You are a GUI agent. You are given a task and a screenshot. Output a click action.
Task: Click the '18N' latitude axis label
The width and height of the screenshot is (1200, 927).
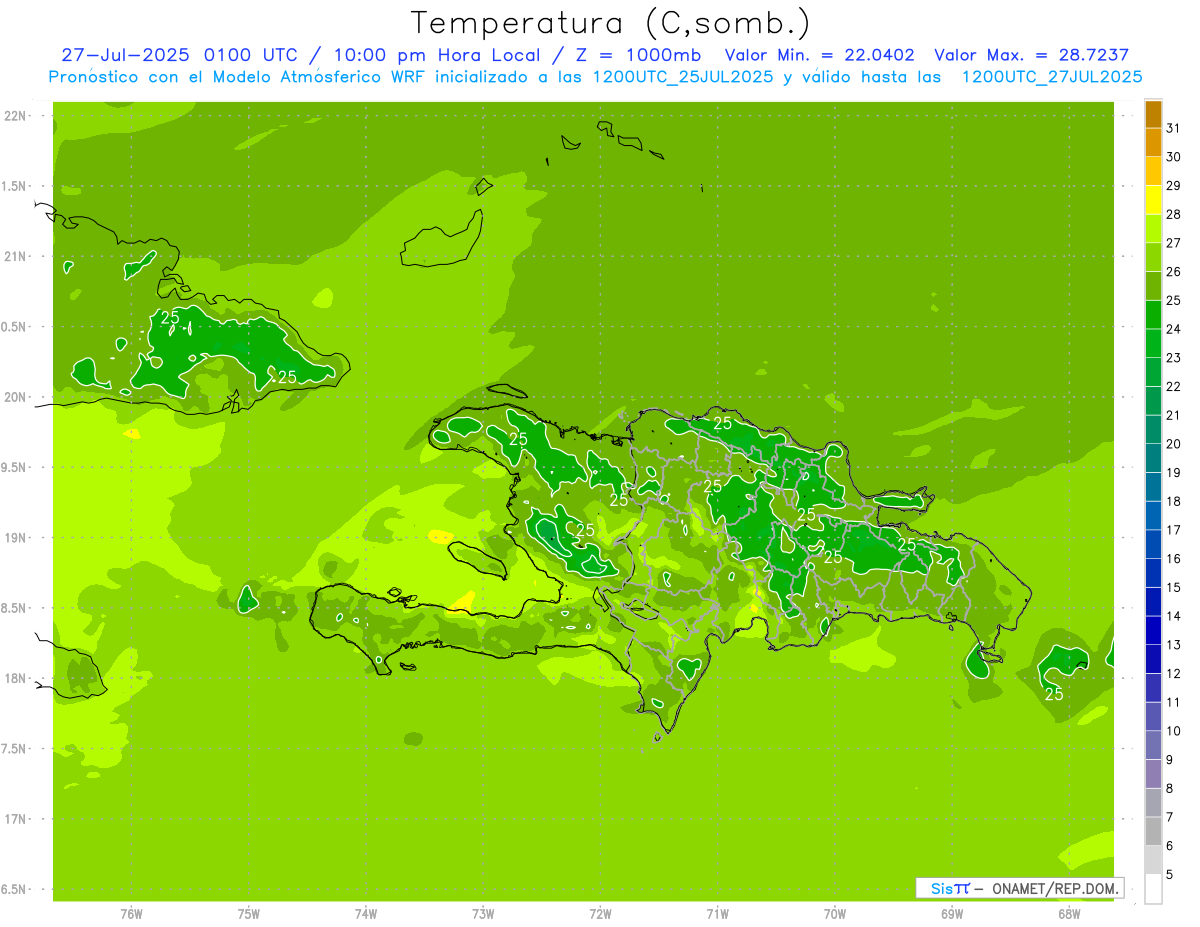(15, 678)
